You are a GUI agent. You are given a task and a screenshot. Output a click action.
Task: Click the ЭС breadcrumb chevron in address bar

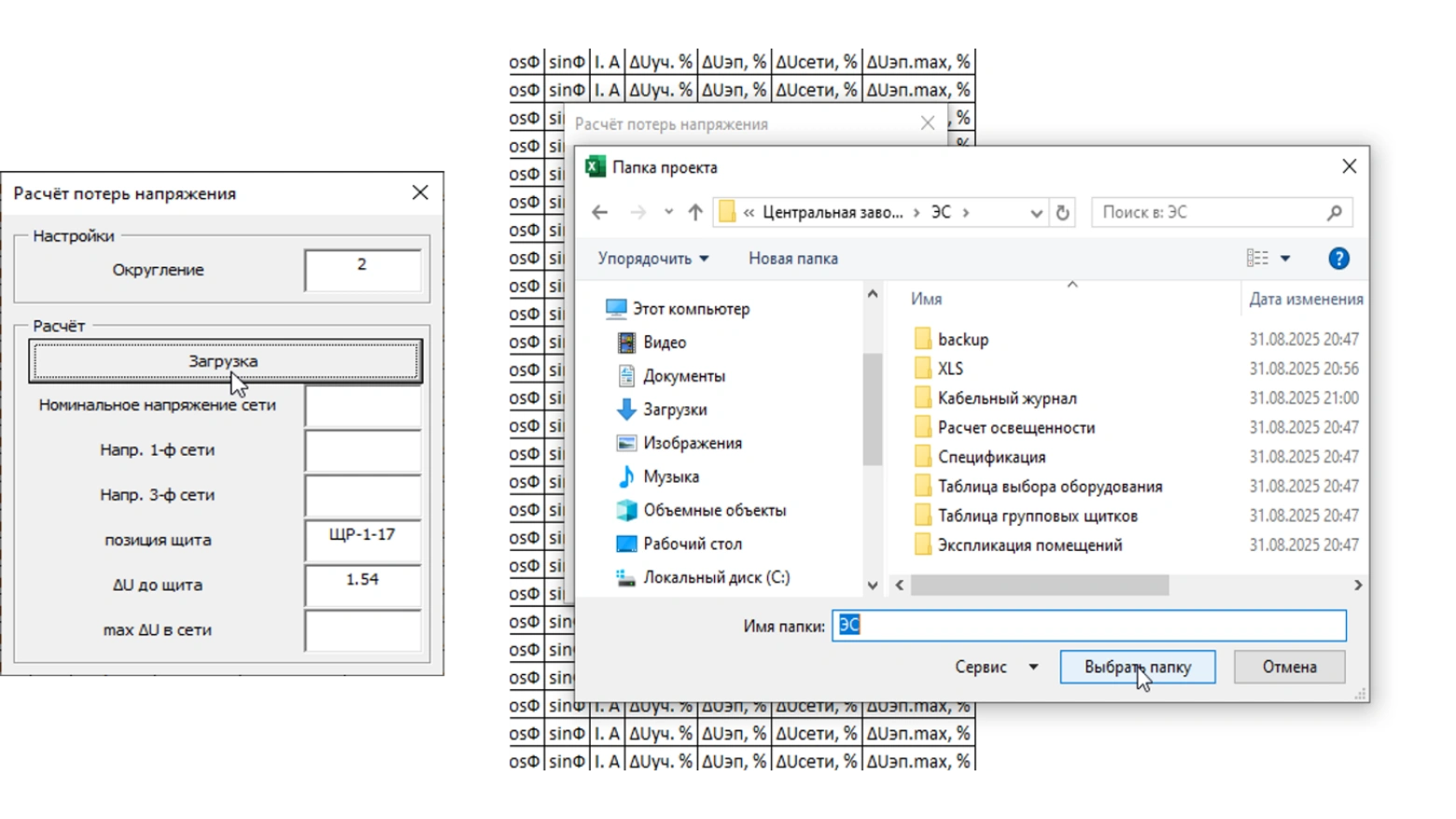(966, 213)
